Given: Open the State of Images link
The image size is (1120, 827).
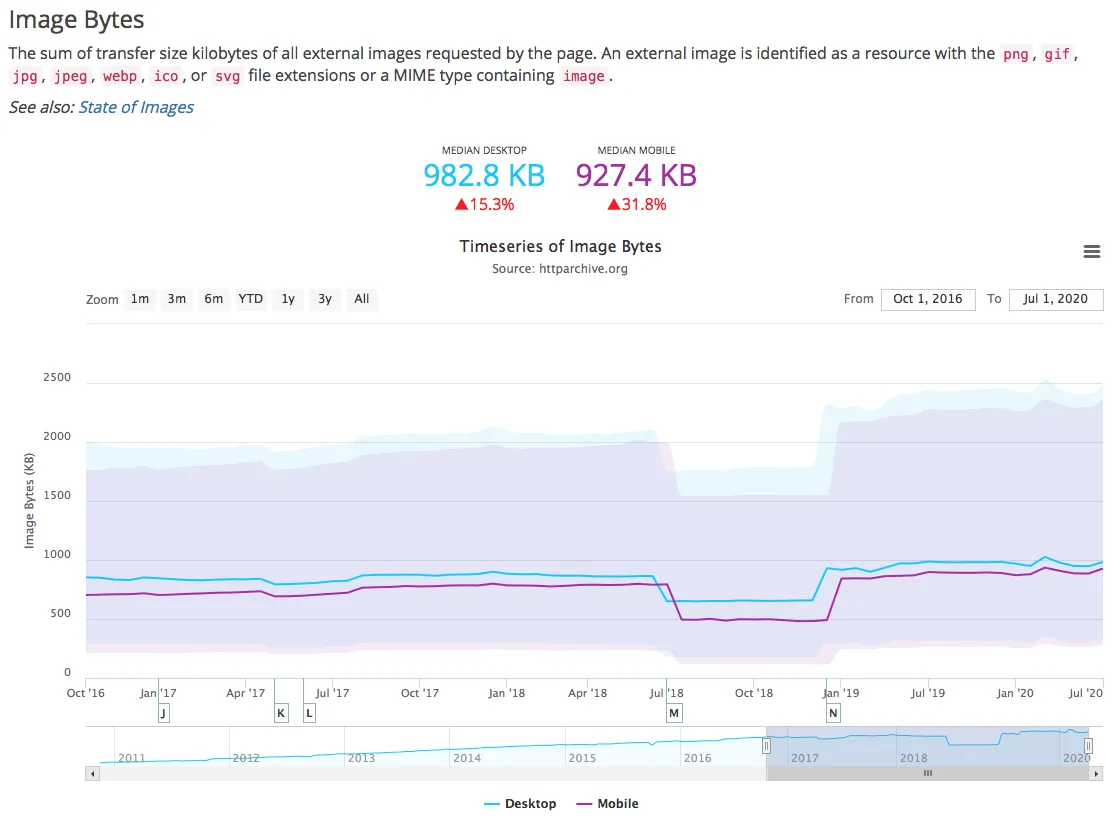Looking at the screenshot, I should click(136, 107).
